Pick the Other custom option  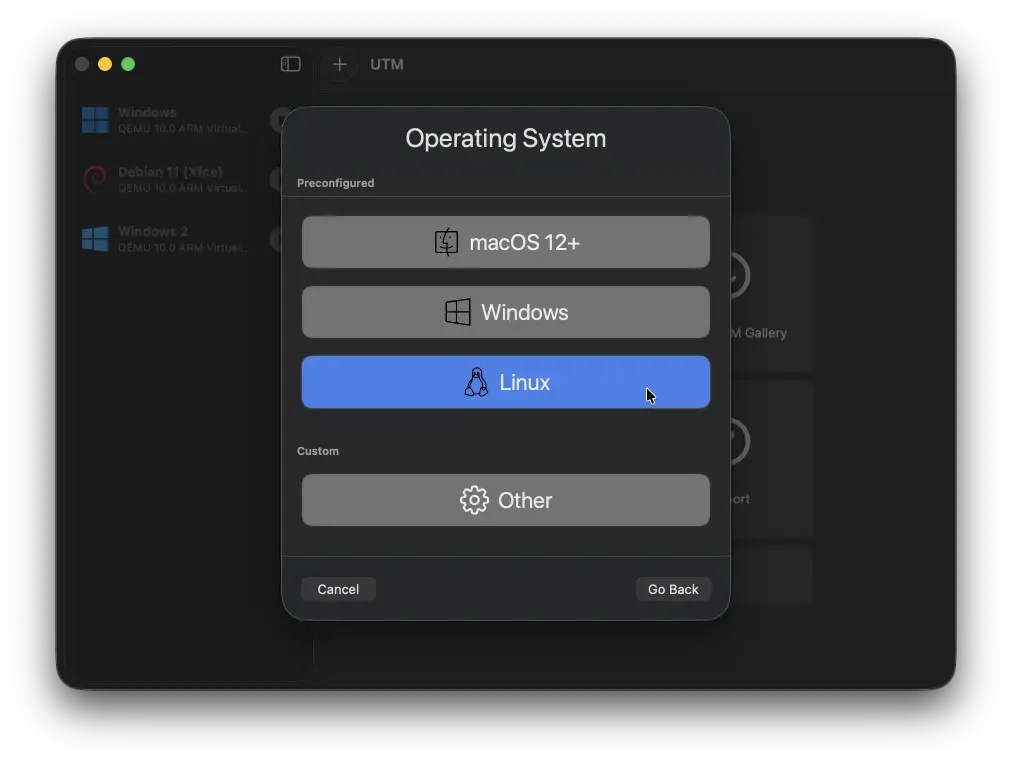point(505,500)
